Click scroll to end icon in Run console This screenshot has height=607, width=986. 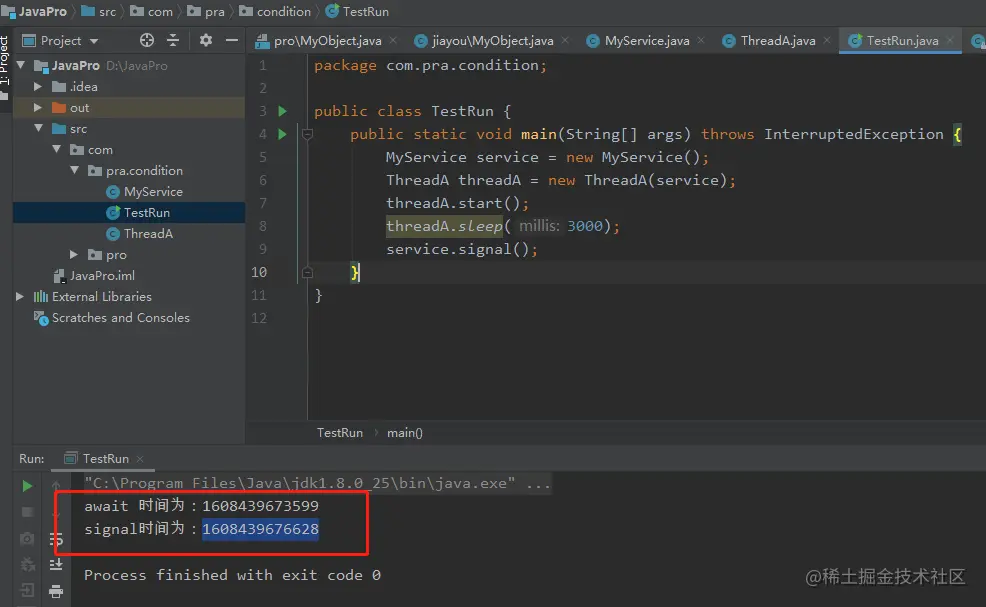click(56, 564)
